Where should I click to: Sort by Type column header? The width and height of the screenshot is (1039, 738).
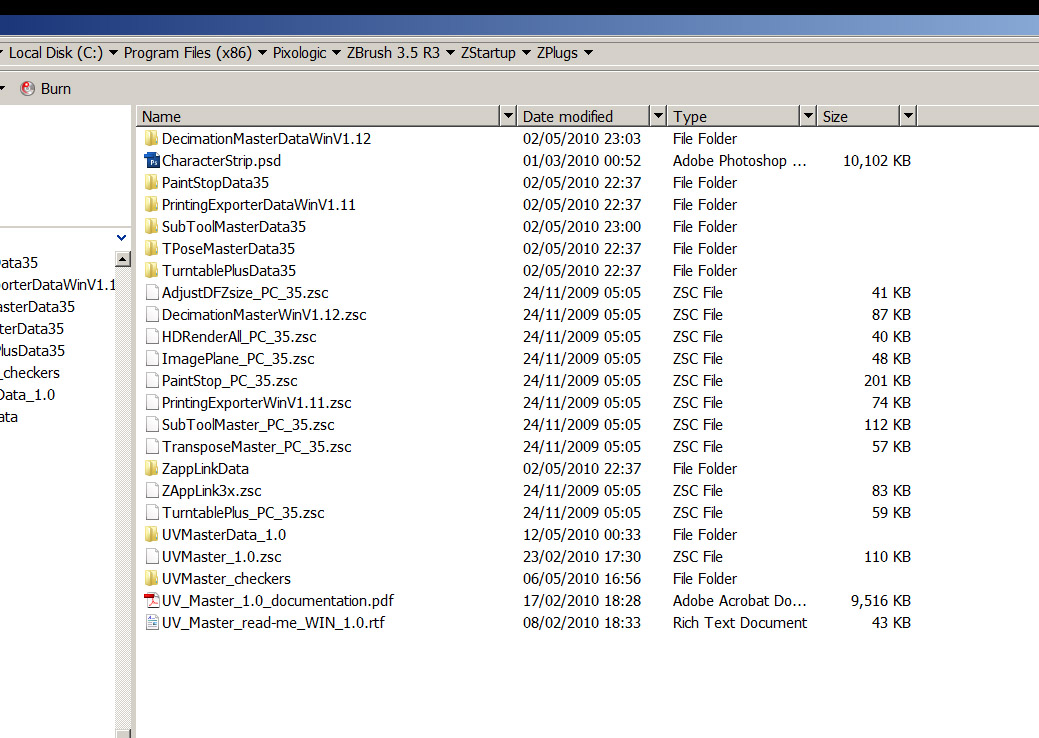(x=734, y=116)
